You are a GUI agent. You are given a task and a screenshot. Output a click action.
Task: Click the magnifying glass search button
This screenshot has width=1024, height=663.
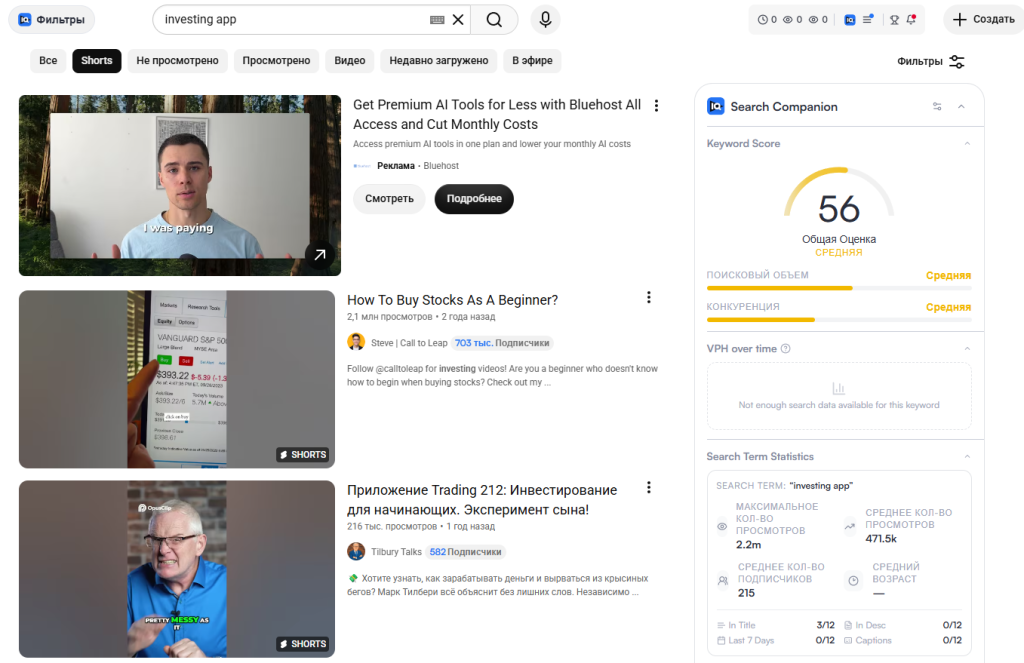pyautogui.click(x=494, y=20)
